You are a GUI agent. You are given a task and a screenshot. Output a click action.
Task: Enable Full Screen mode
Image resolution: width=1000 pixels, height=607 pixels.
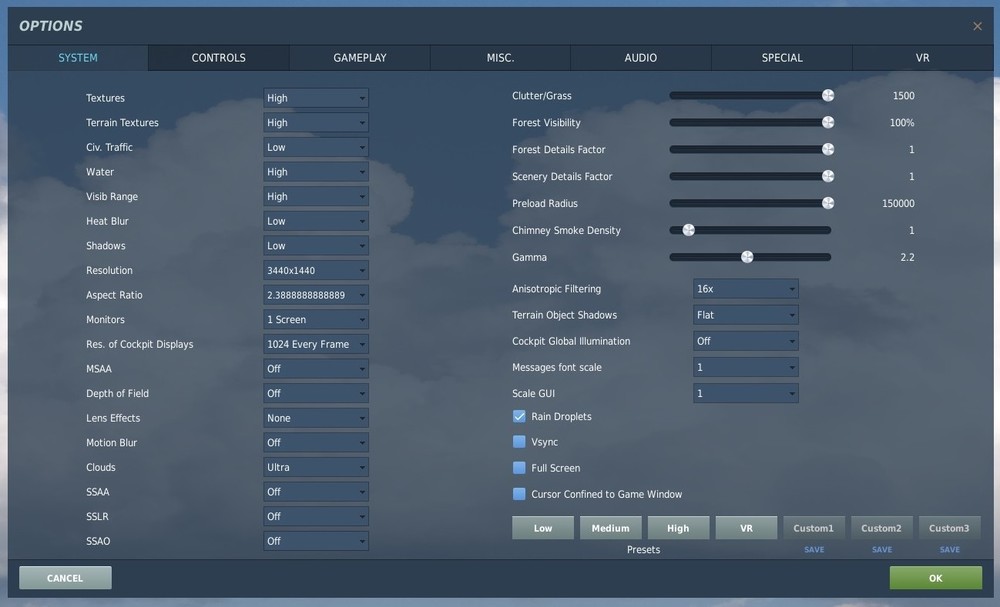point(519,467)
